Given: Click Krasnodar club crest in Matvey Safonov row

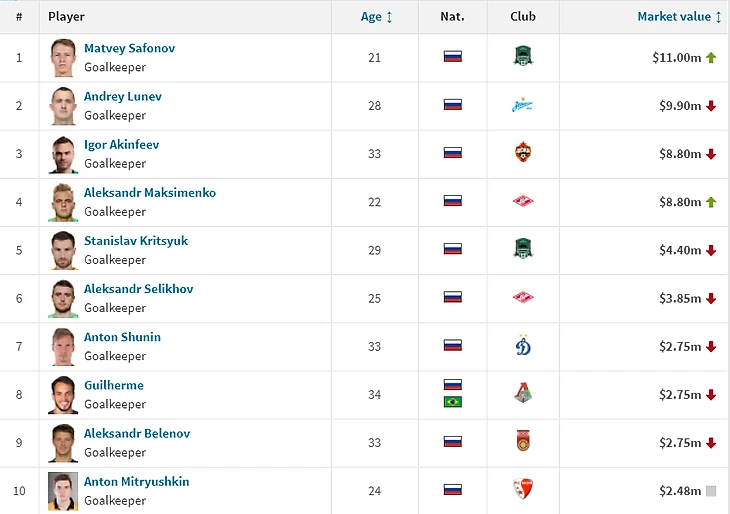Looking at the screenshot, I should click(x=523, y=57).
